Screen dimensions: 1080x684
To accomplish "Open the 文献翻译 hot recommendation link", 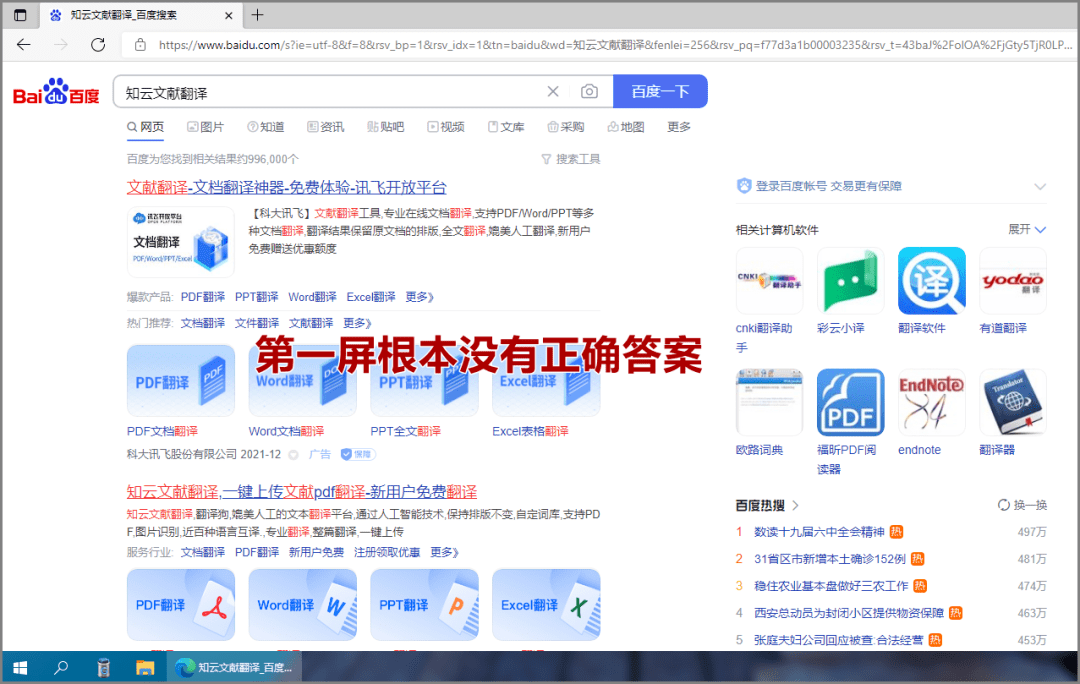I will click(x=311, y=323).
